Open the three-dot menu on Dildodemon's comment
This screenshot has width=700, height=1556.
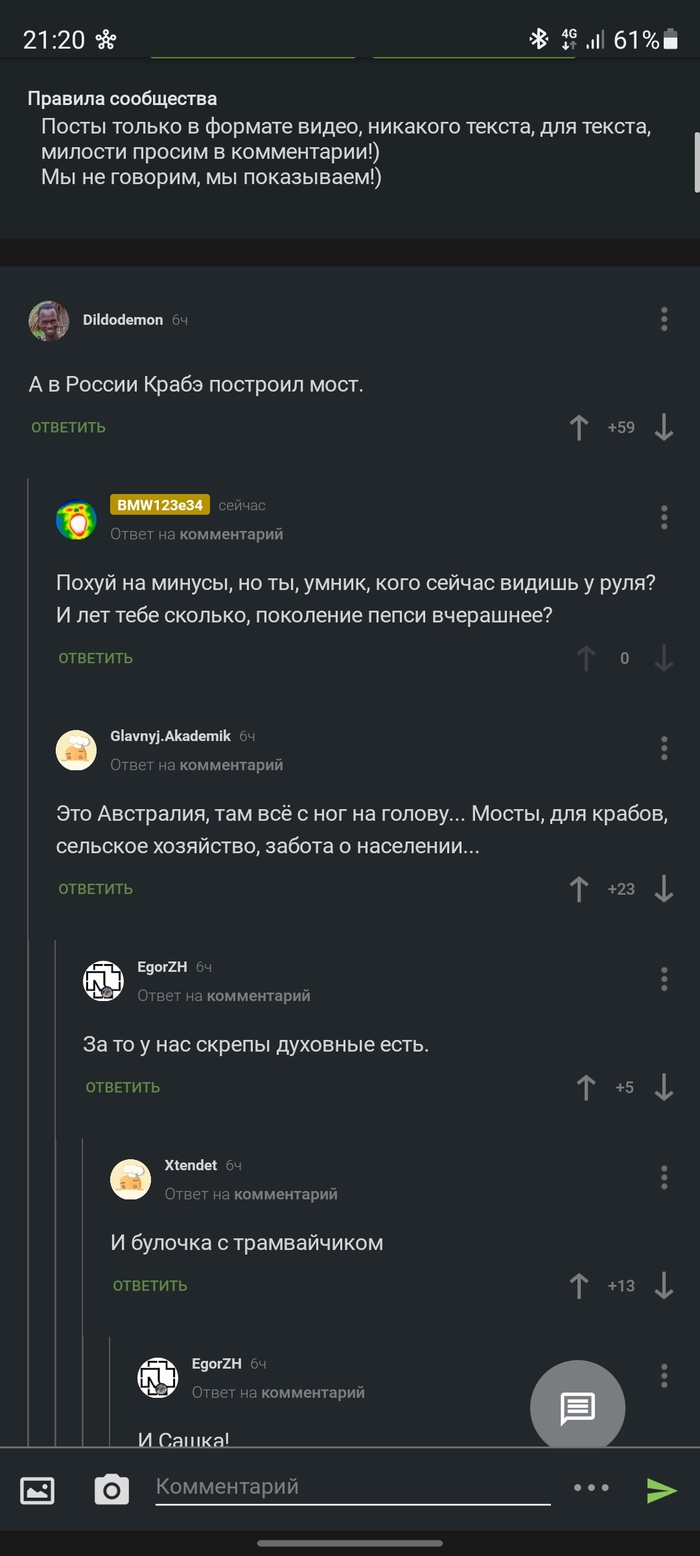click(663, 318)
